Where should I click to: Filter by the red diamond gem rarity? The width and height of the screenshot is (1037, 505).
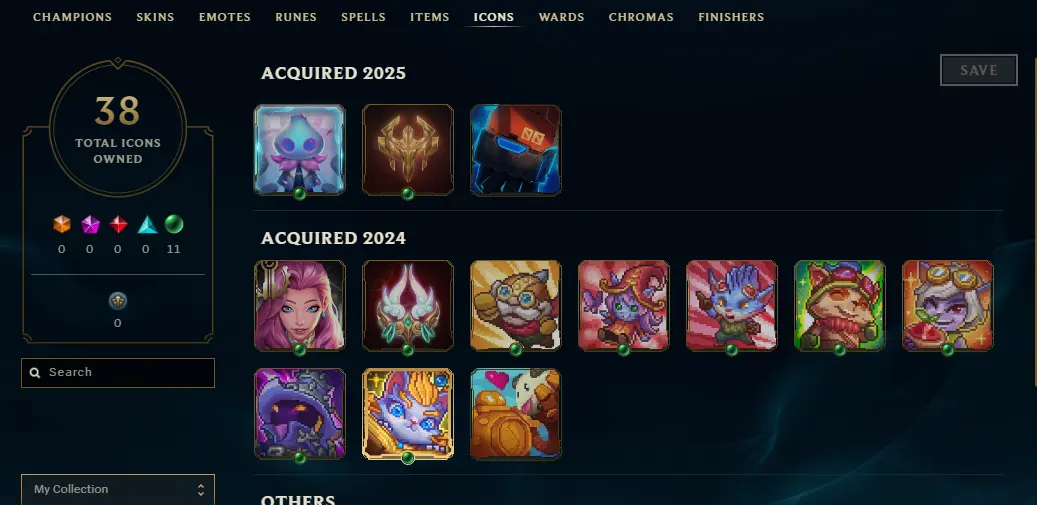point(118,225)
